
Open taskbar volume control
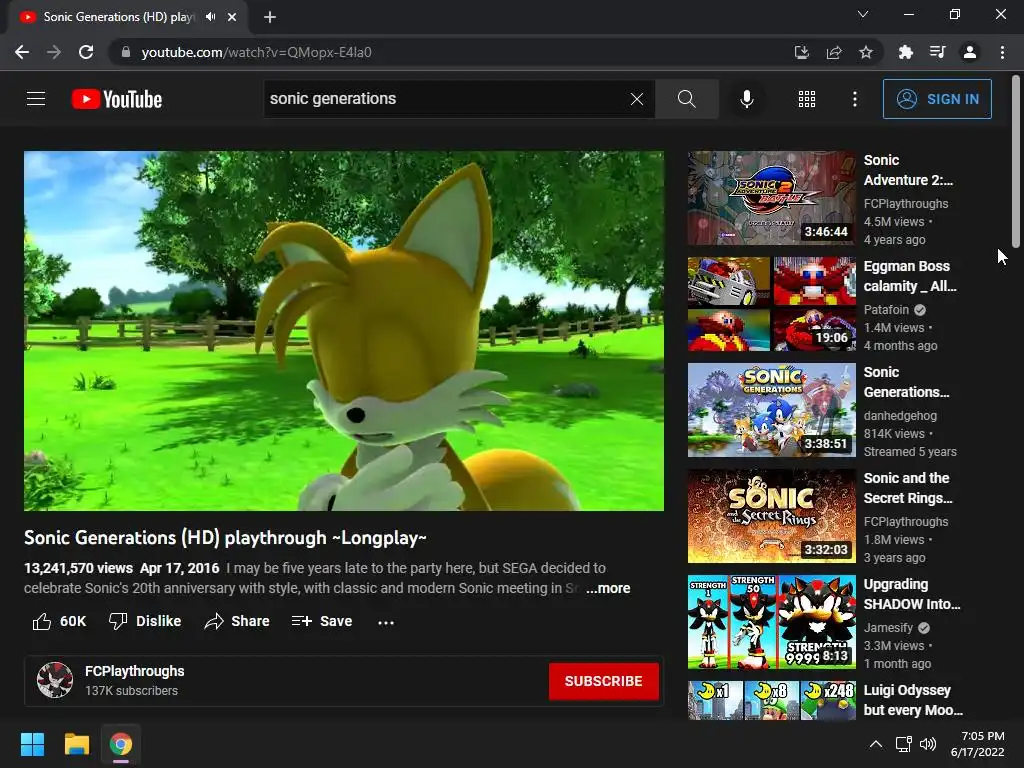click(927, 744)
